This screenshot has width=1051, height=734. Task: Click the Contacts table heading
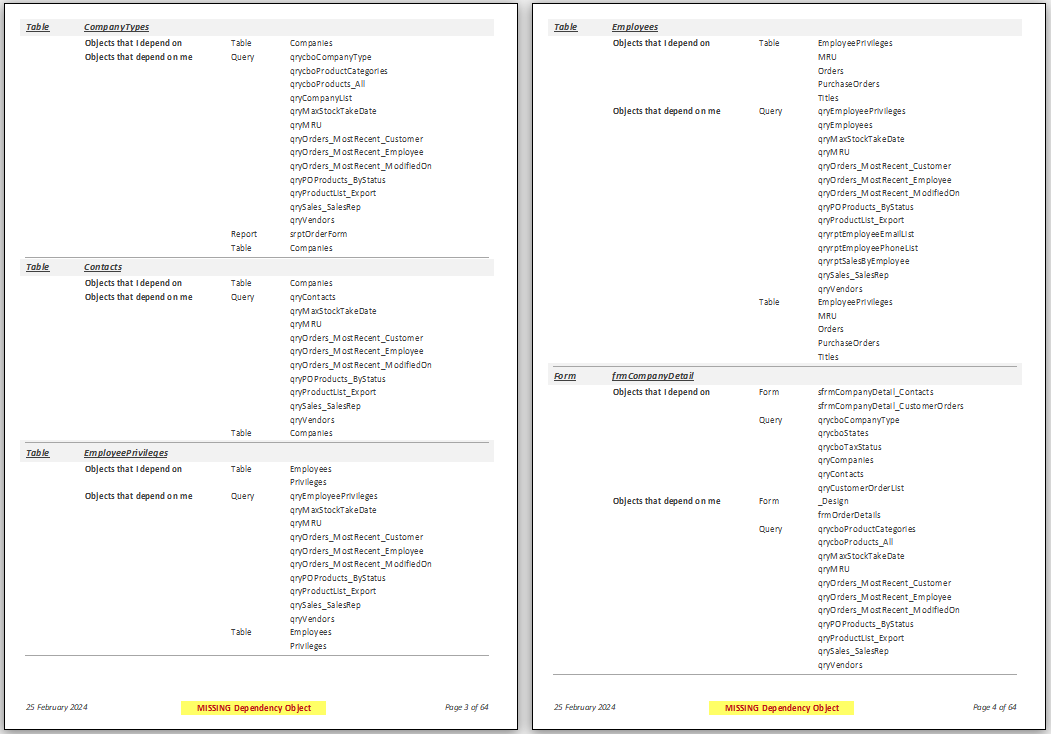(x=103, y=267)
